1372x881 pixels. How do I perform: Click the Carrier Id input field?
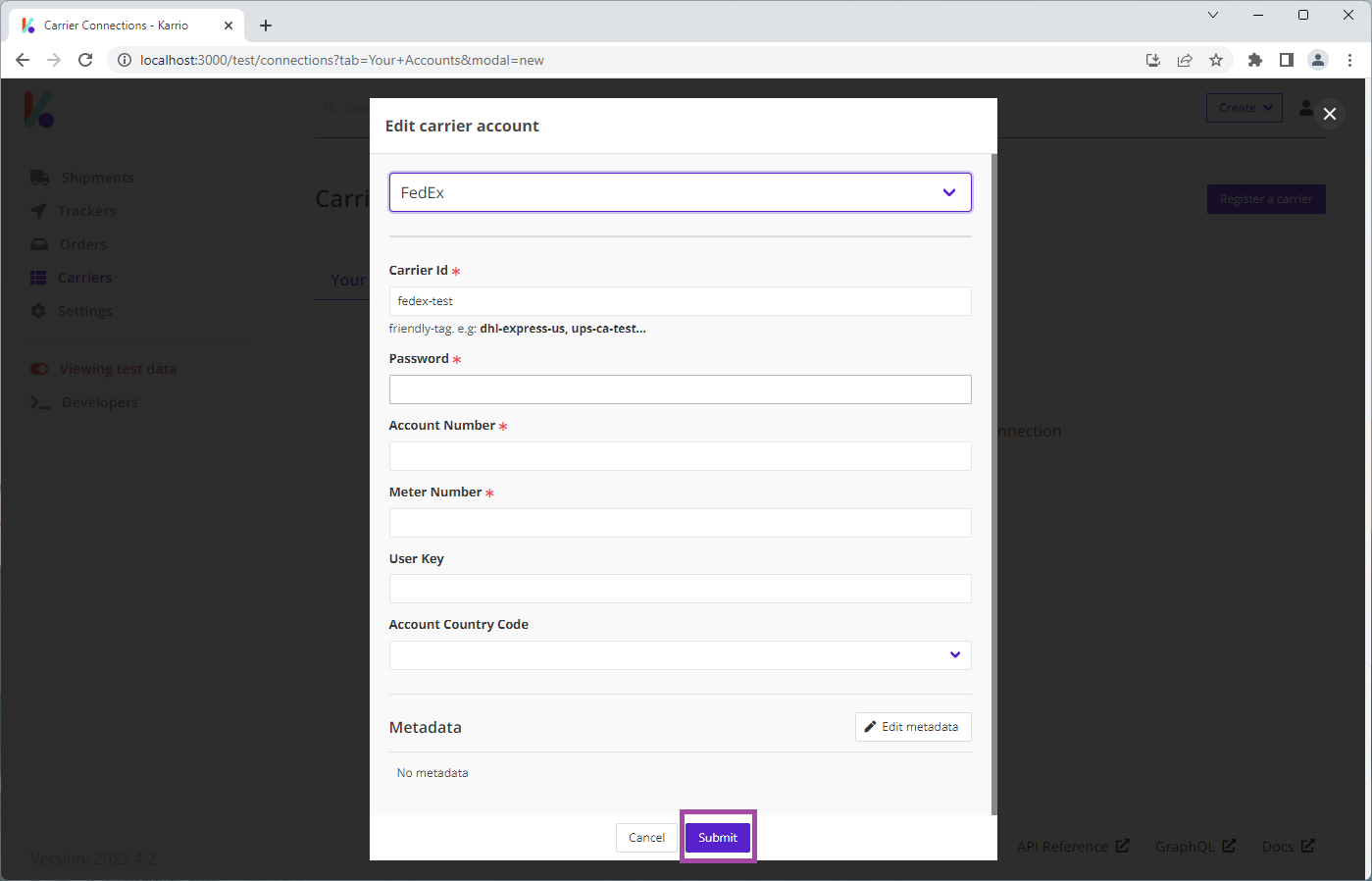(681, 301)
